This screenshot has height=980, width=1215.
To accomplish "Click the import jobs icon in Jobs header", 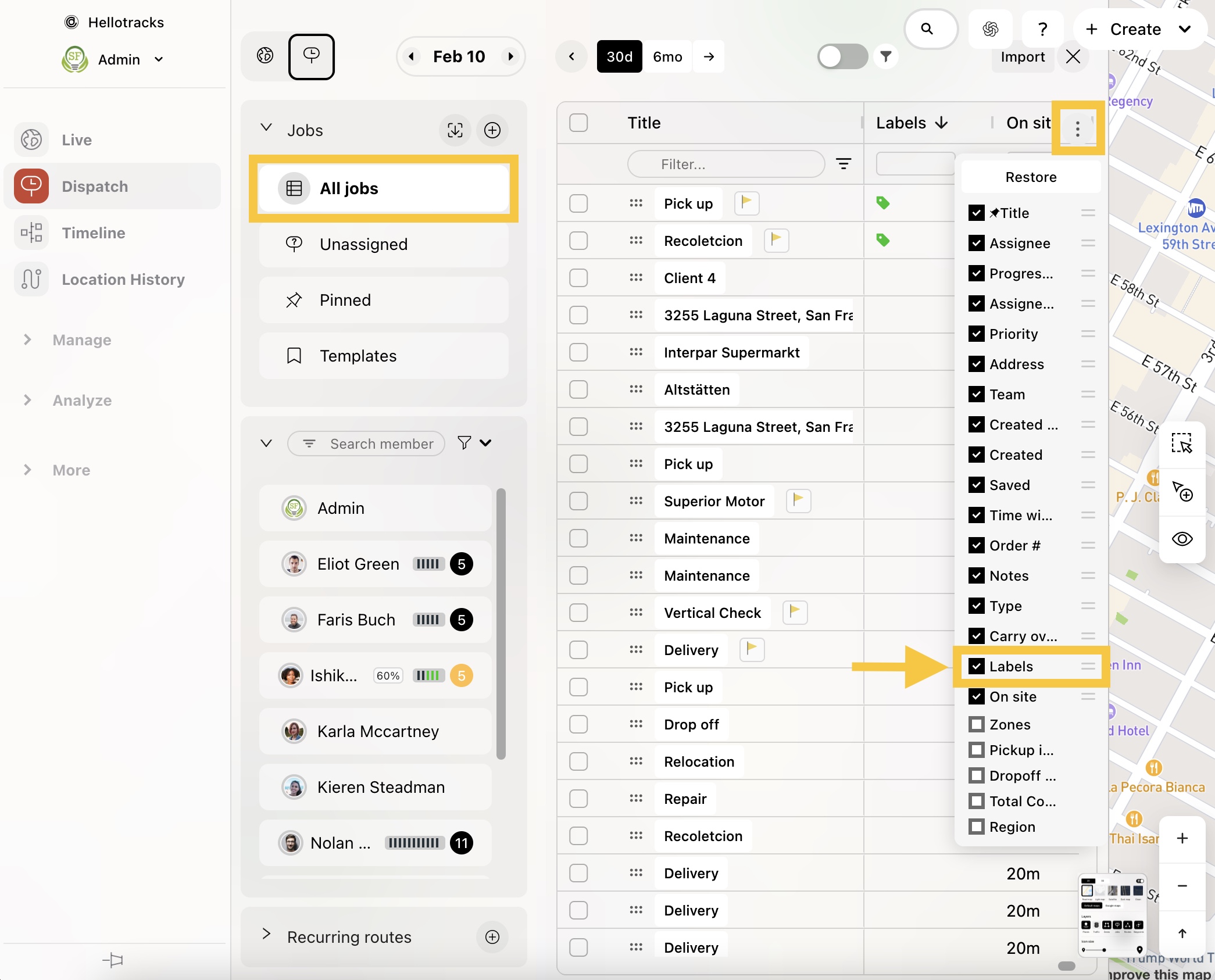I will coord(455,130).
